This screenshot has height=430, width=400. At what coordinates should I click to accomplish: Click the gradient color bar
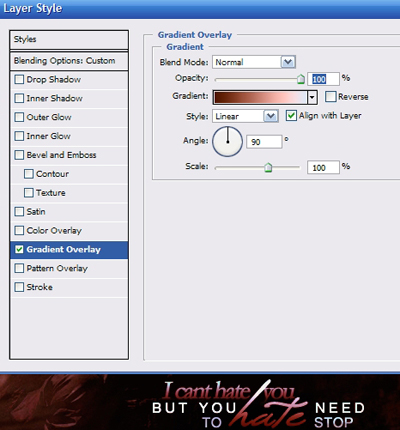tap(260, 97)
